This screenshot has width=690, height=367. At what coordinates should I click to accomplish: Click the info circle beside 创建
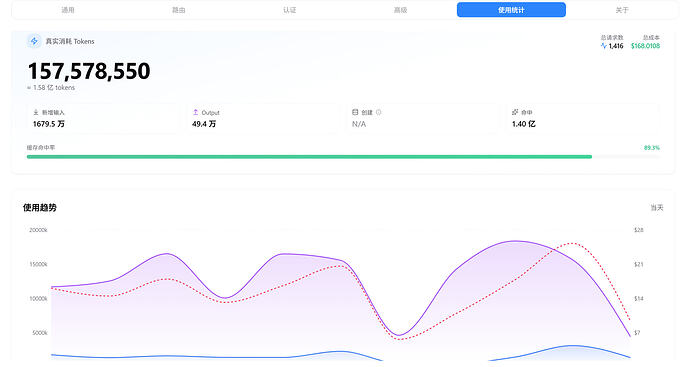(378, 112)
